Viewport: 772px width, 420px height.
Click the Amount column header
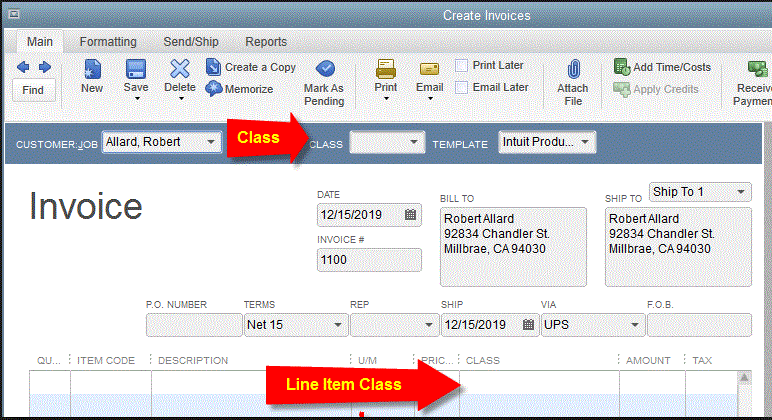648,360
